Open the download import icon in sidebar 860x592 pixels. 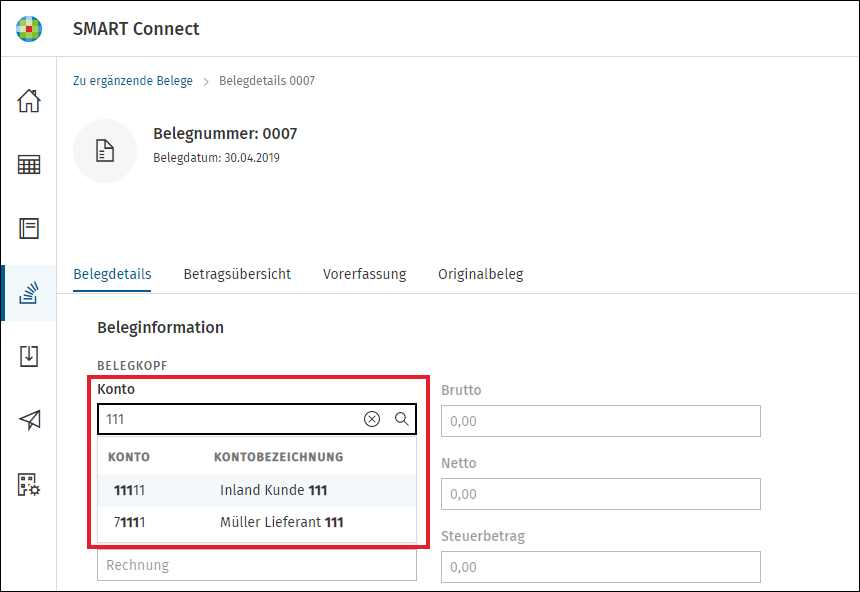pos(29,356)
